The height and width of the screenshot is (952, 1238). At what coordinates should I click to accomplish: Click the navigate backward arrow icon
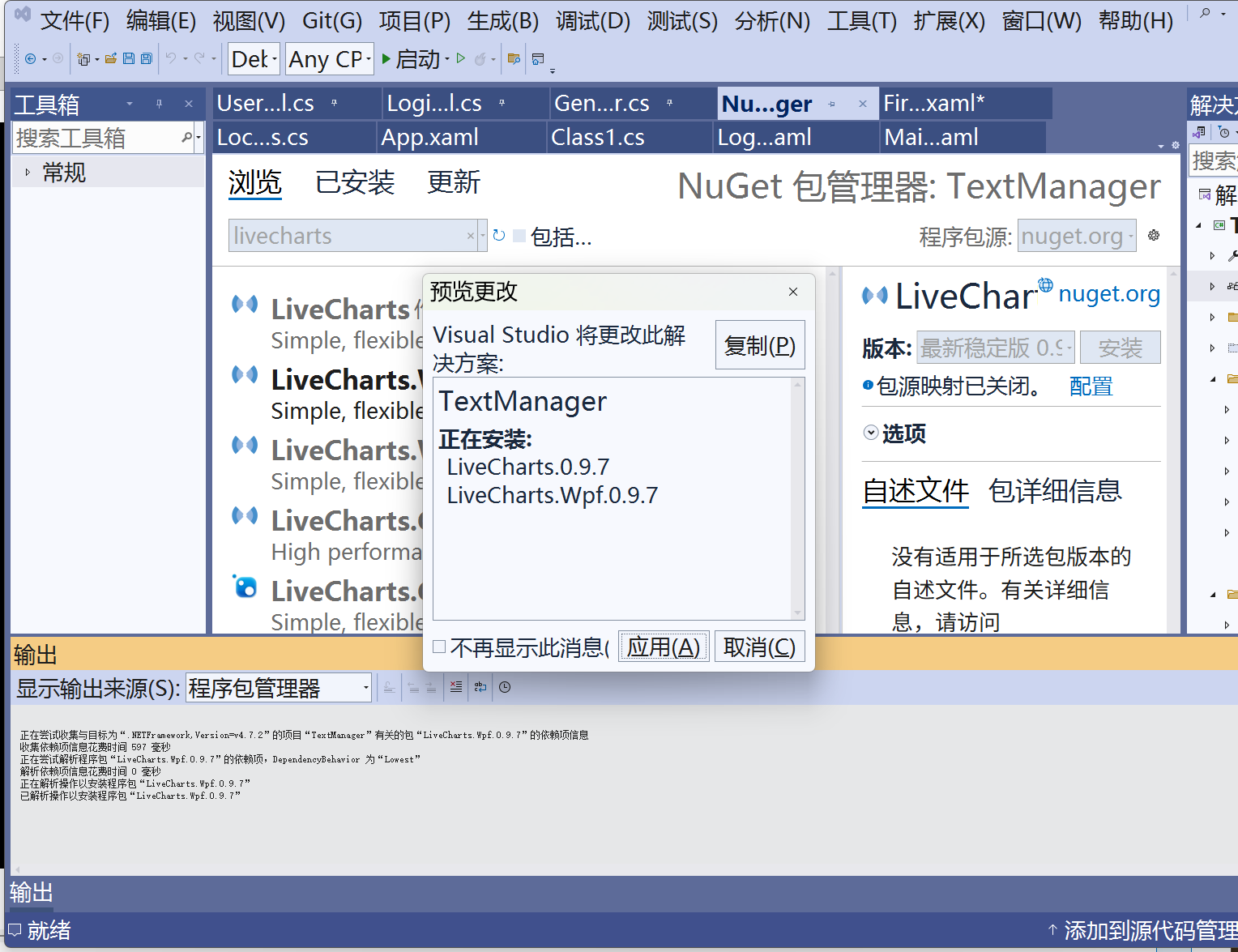point(31,59)
